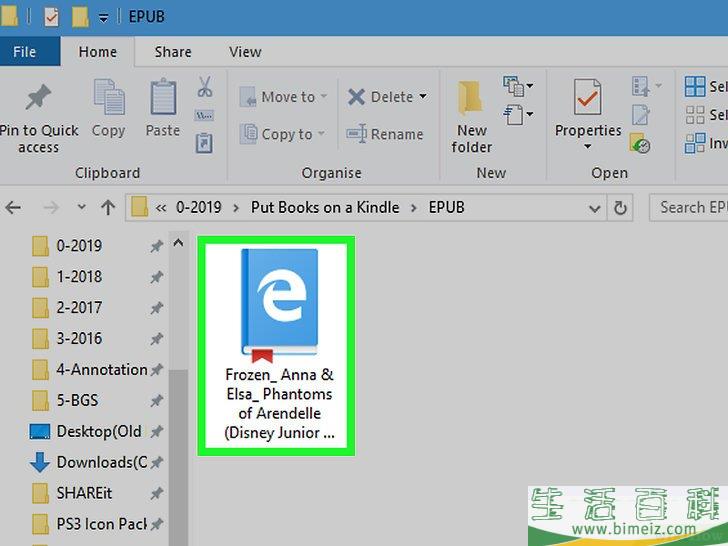Switch to the Share ribbon tab
The height and width of the screenshot is (546, 728).
[173, 52]
